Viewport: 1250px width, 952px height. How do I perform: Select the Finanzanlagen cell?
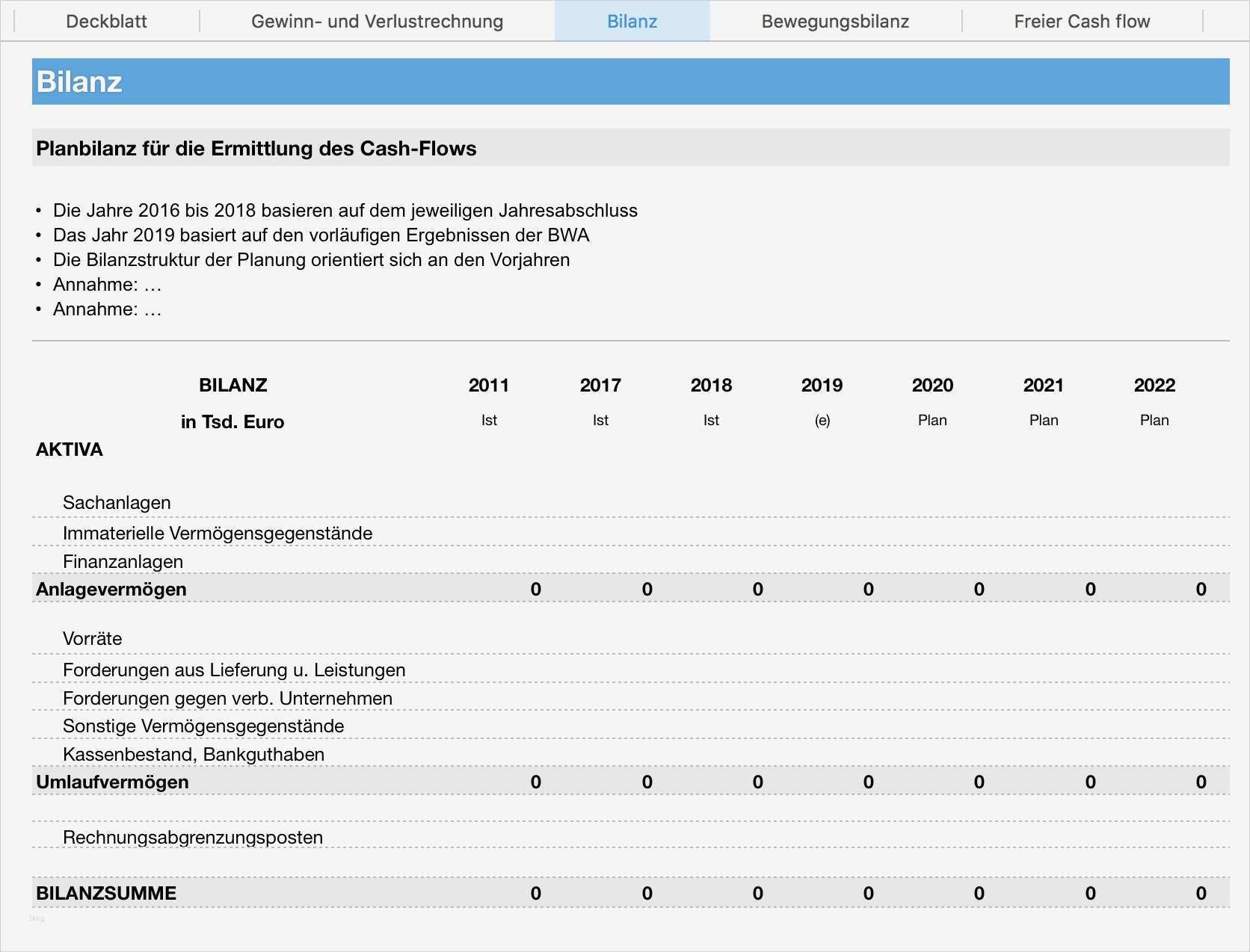click(123, 561)
